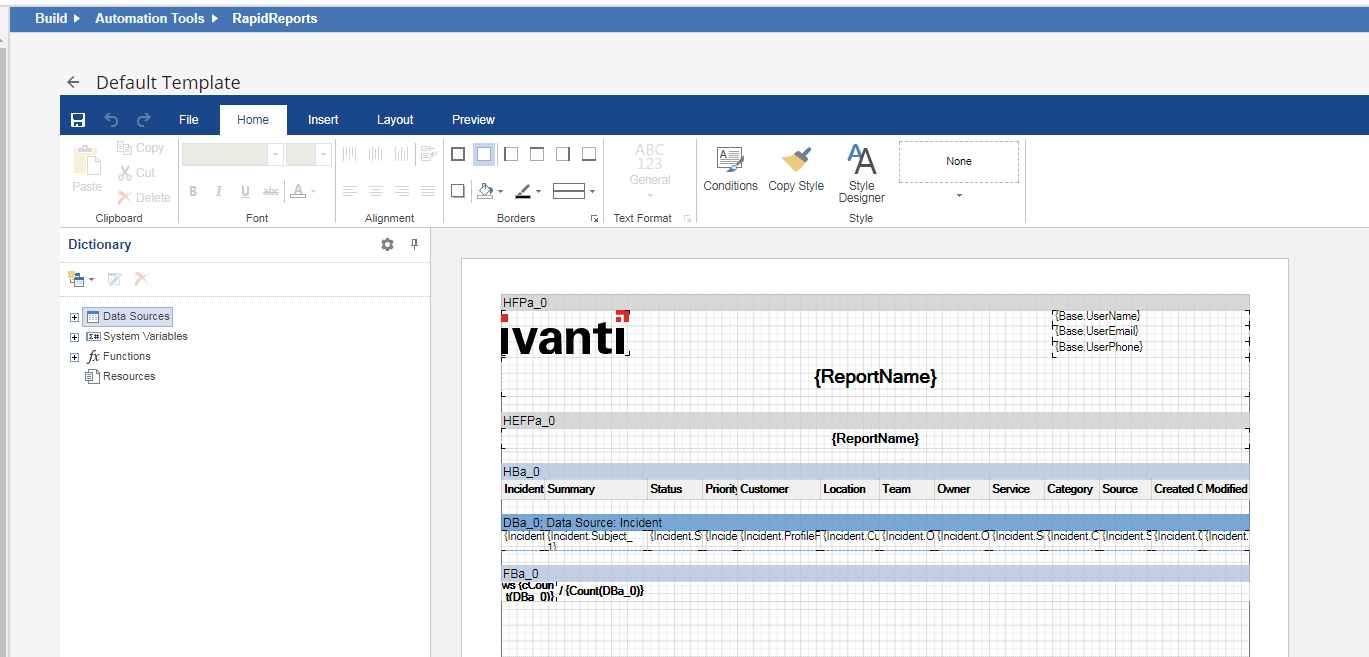This screenshot has height=657, width=1369.
Task: Select the Resources item in the tree
Action: [128, 377]
